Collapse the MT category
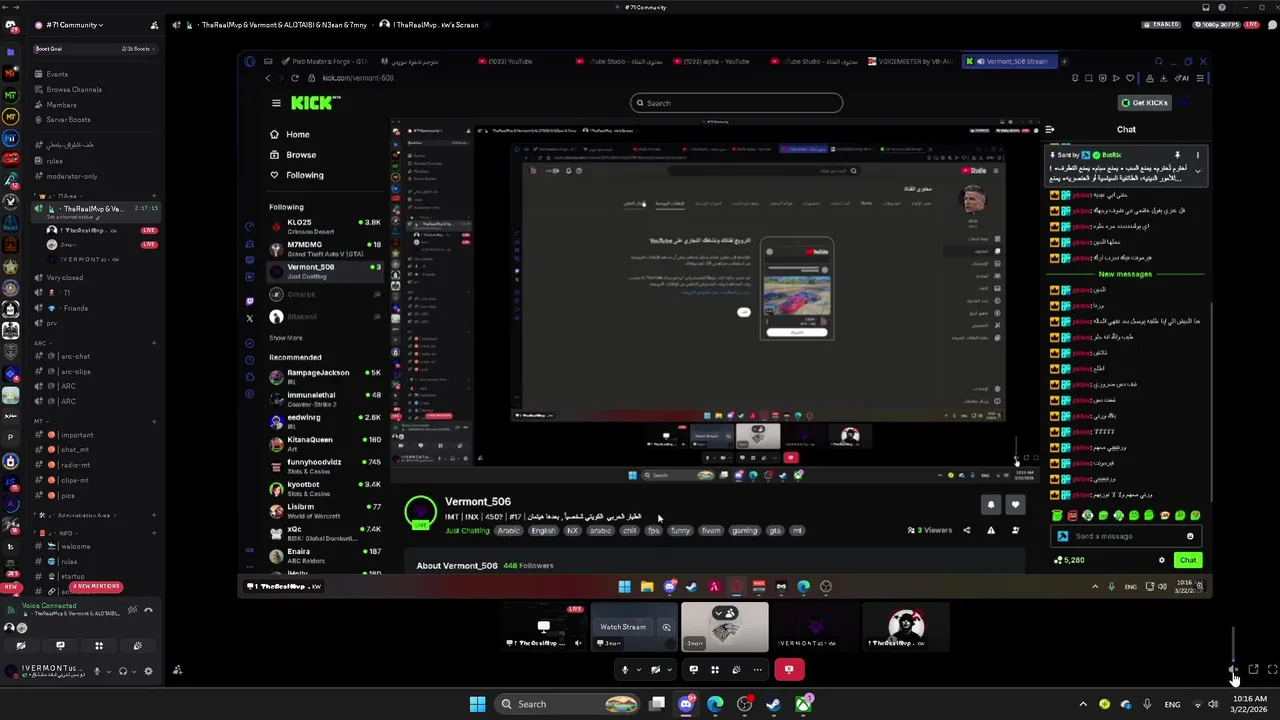 [40, 421]
